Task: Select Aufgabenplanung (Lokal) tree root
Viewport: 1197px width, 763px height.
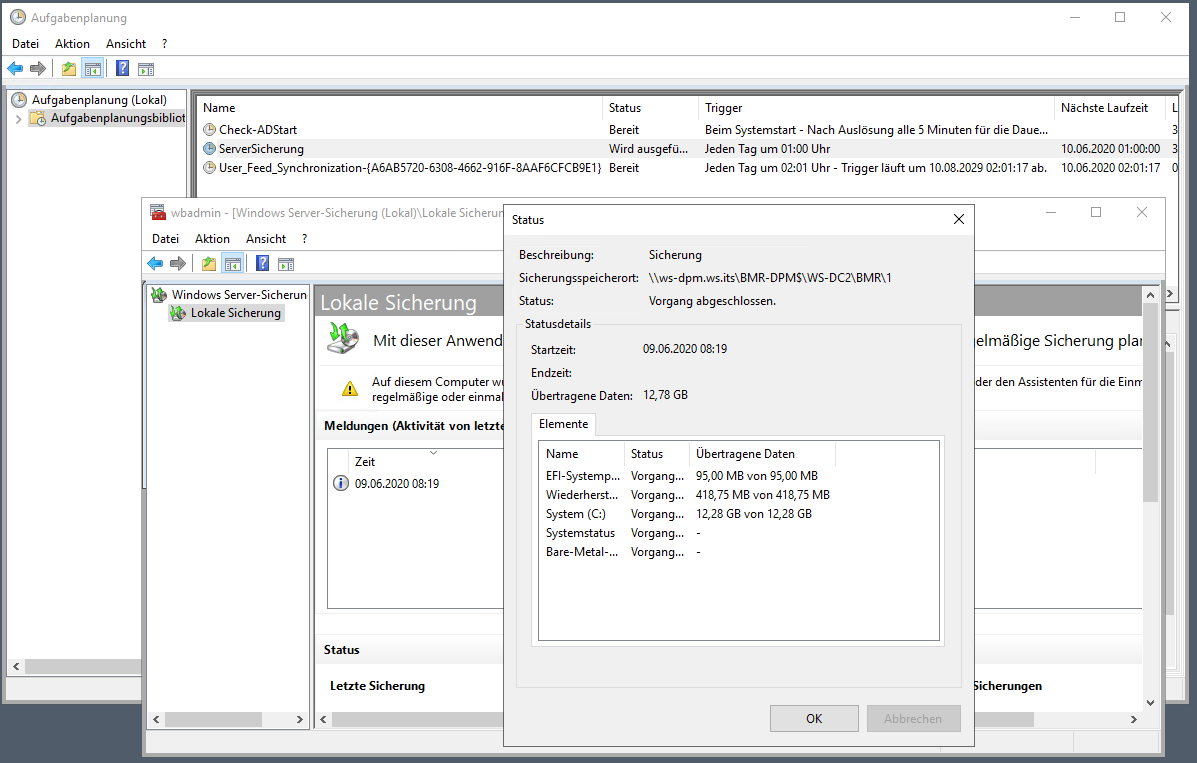Action: 99,99
